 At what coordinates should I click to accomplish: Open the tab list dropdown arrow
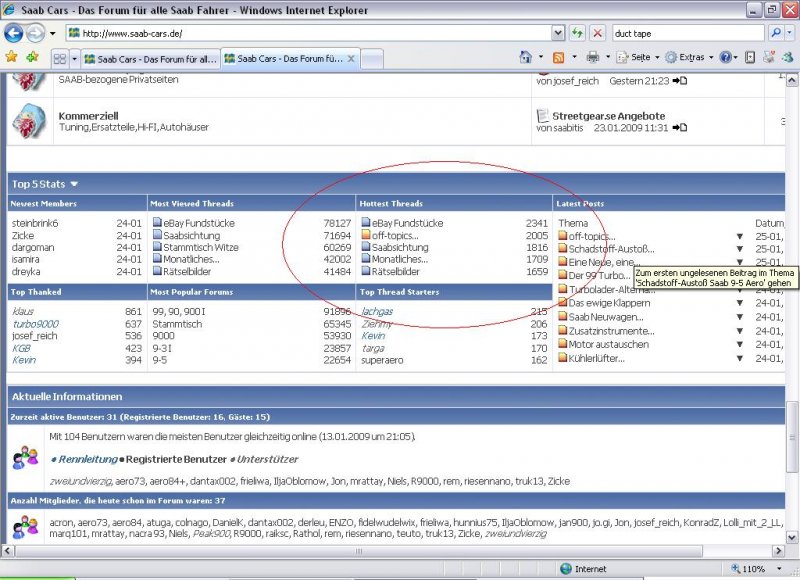click(74, 59)
